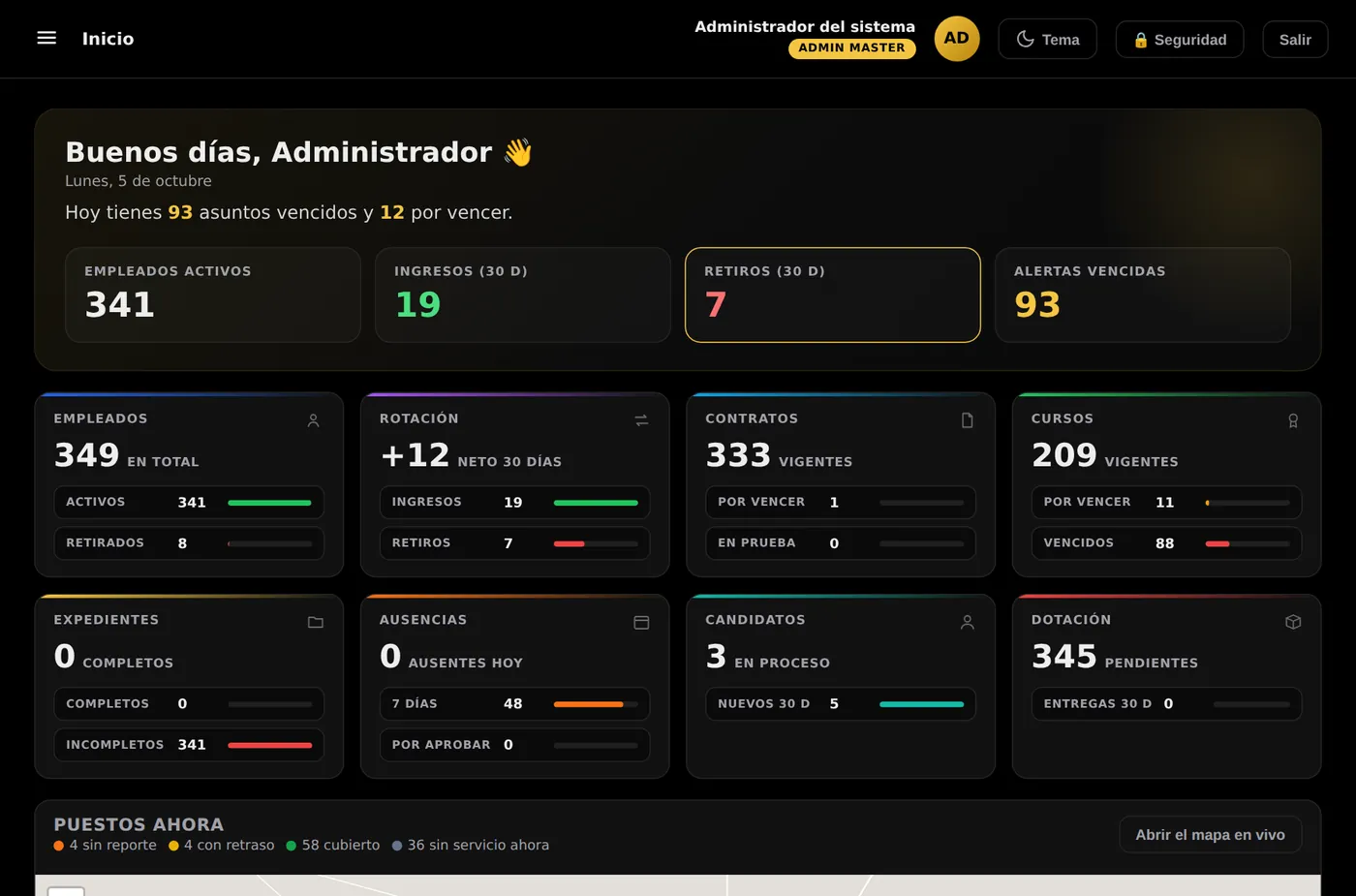Open the hamburger navigation menu
This screenshot has height=896, width=1356.
tap(46, 38)
